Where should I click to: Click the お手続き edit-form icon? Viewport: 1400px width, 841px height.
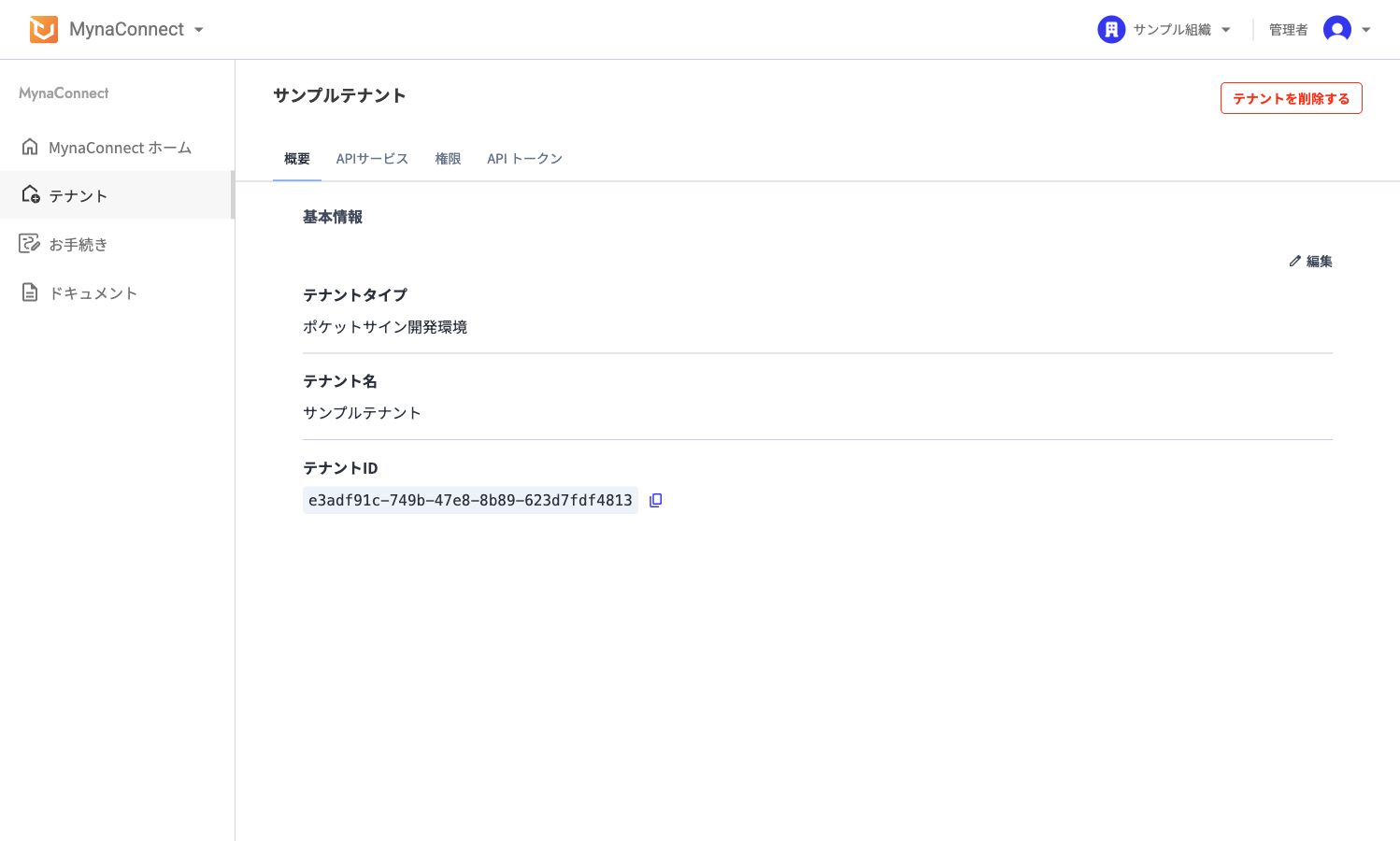tap(30, 244)
